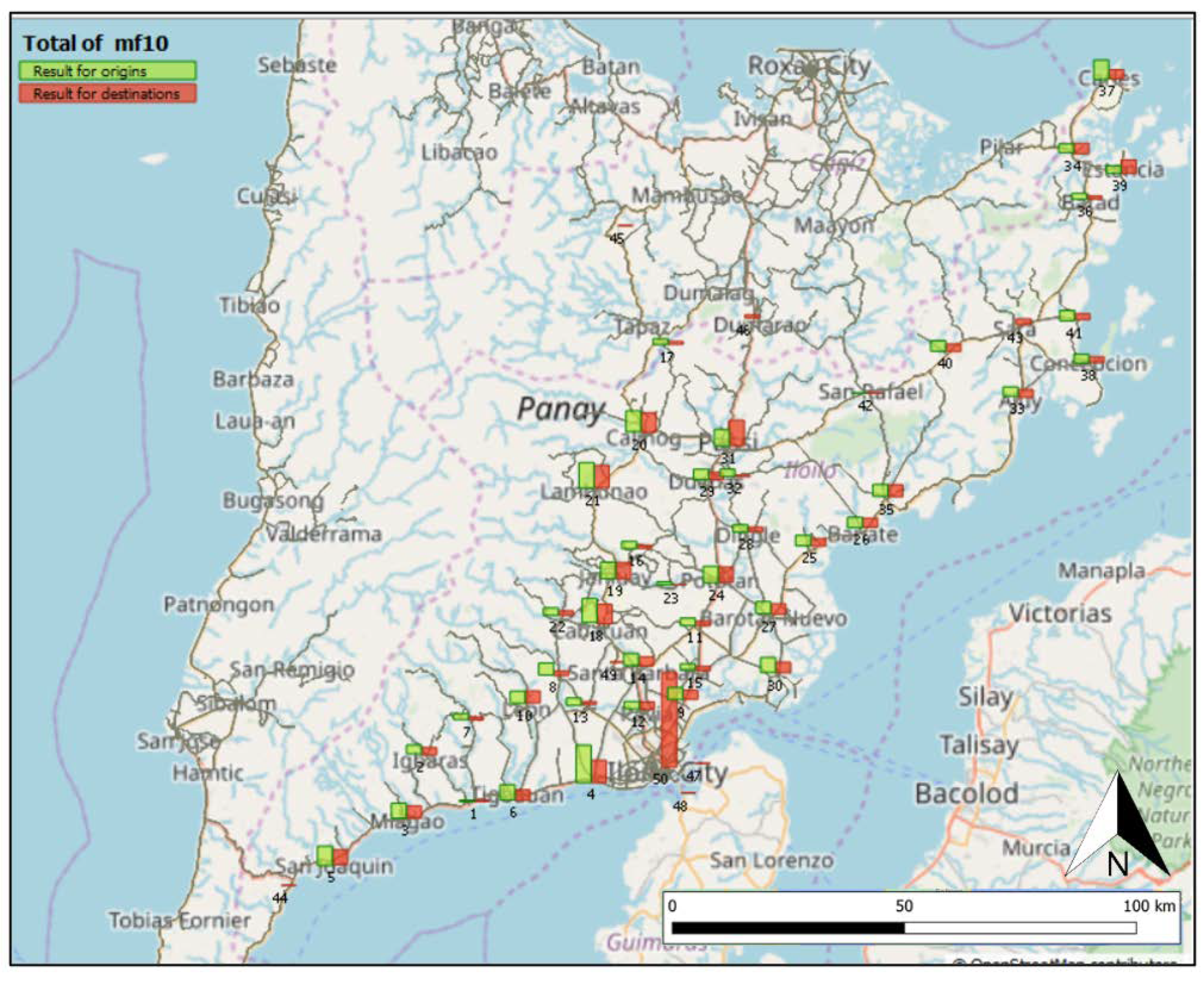
Task: Click the green 'Result for origins' legend swatch
Action: pyautogui.click(x=107, y=71)
